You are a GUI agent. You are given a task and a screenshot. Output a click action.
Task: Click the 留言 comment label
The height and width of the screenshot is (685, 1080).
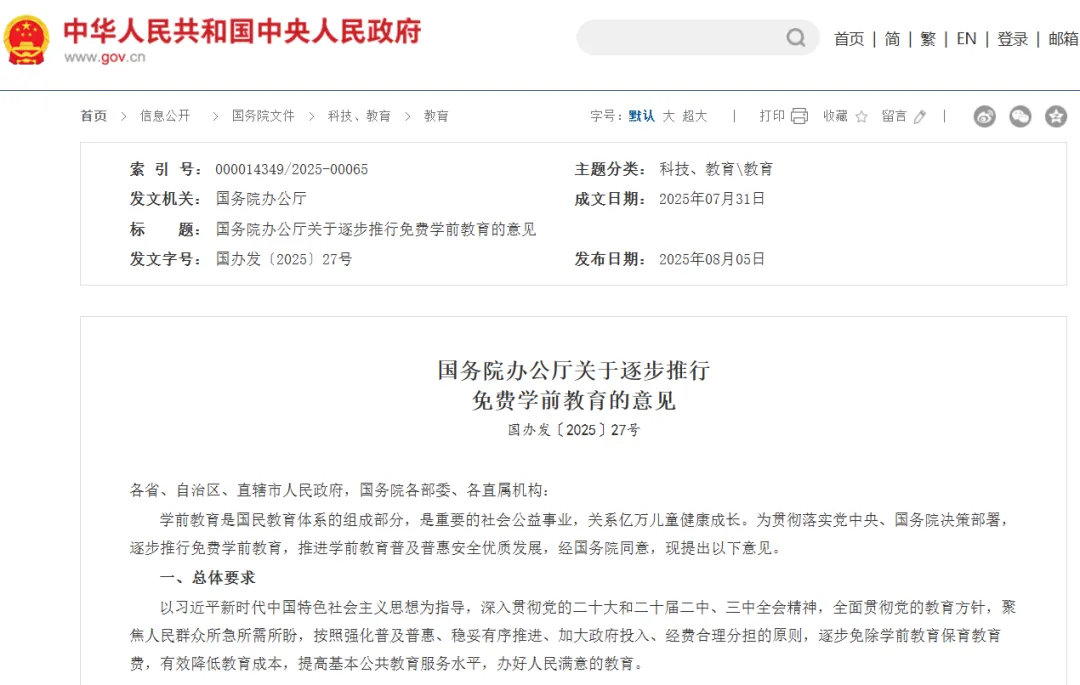click(894, 116)
